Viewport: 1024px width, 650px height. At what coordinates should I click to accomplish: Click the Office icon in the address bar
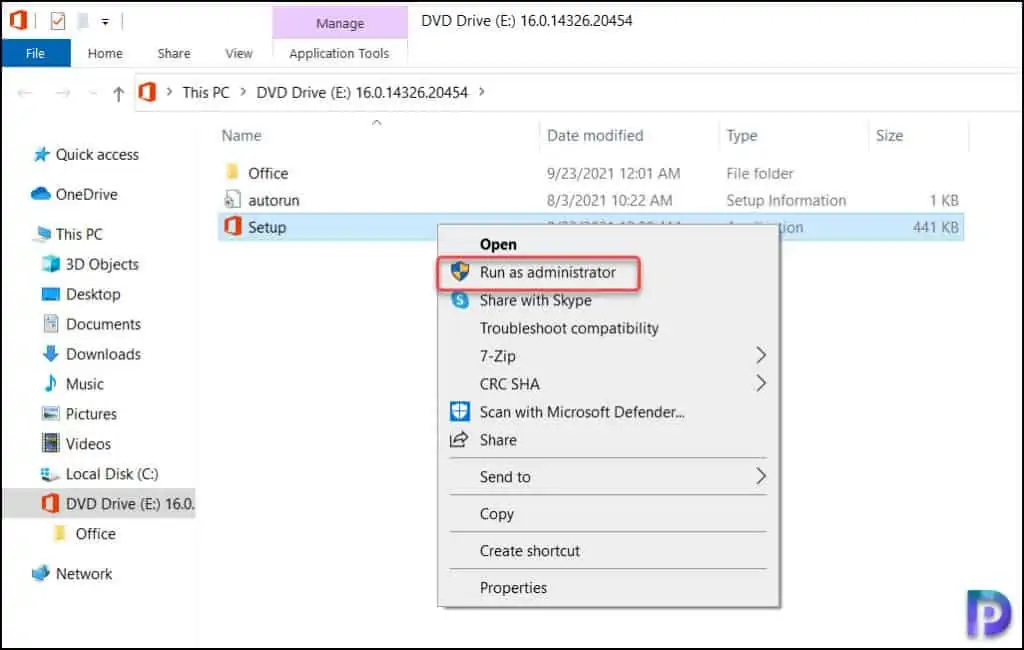[148, 92]
